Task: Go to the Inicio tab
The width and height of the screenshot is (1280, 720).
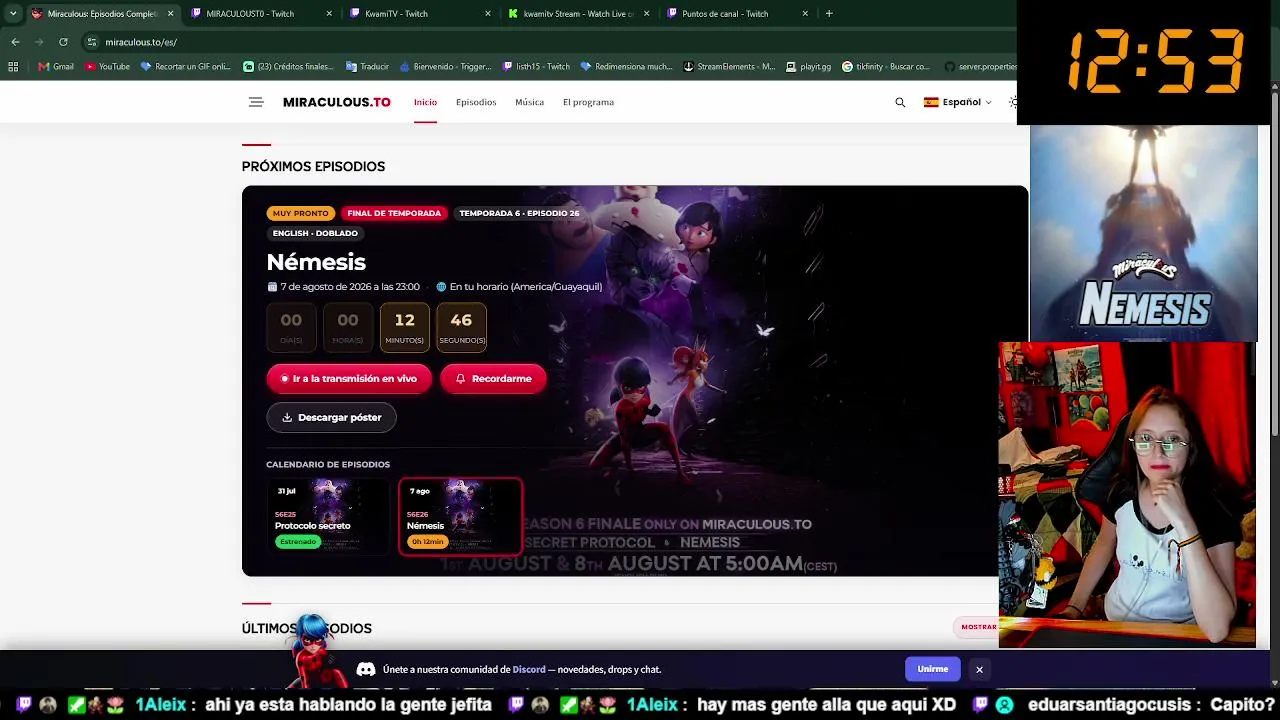Action: pyautogui.click(x=425, y=102)
